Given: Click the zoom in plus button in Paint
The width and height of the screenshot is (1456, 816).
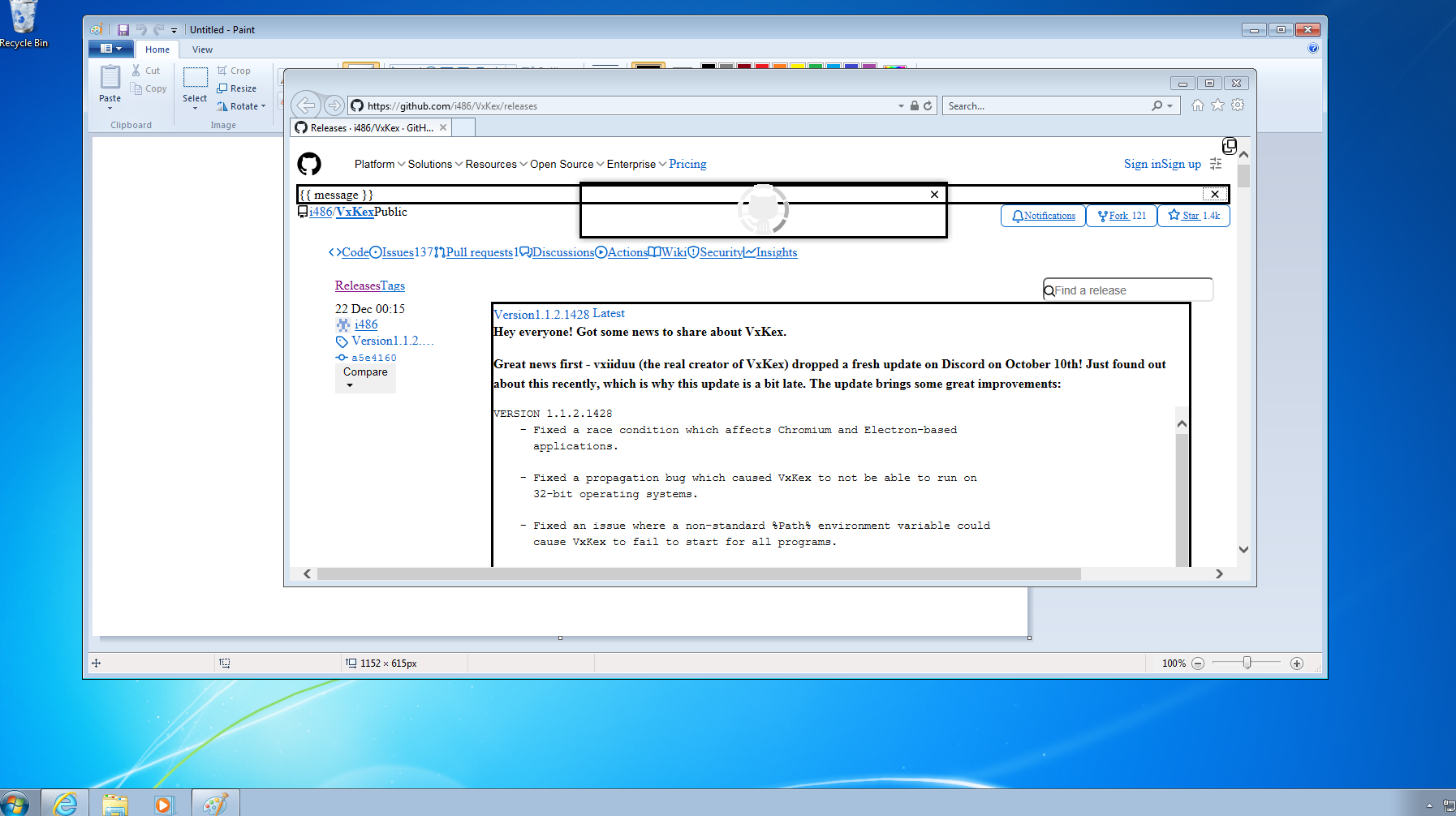Looking at the screenshot, I should (x=1297, y=664).
